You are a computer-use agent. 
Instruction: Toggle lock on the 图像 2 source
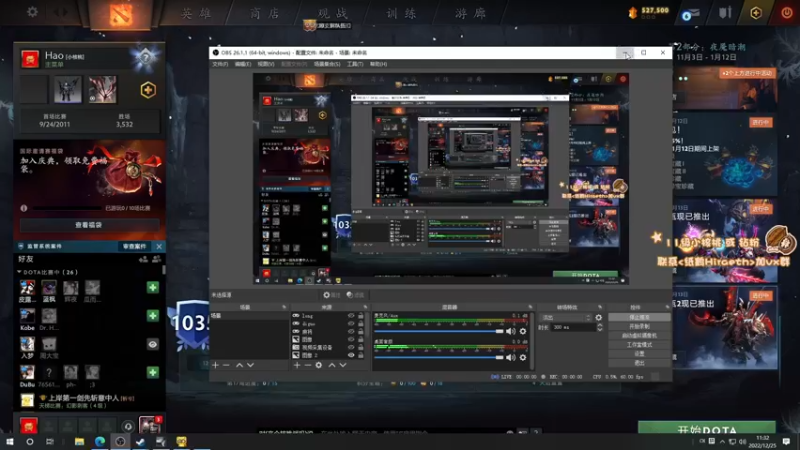pos(361,355)
